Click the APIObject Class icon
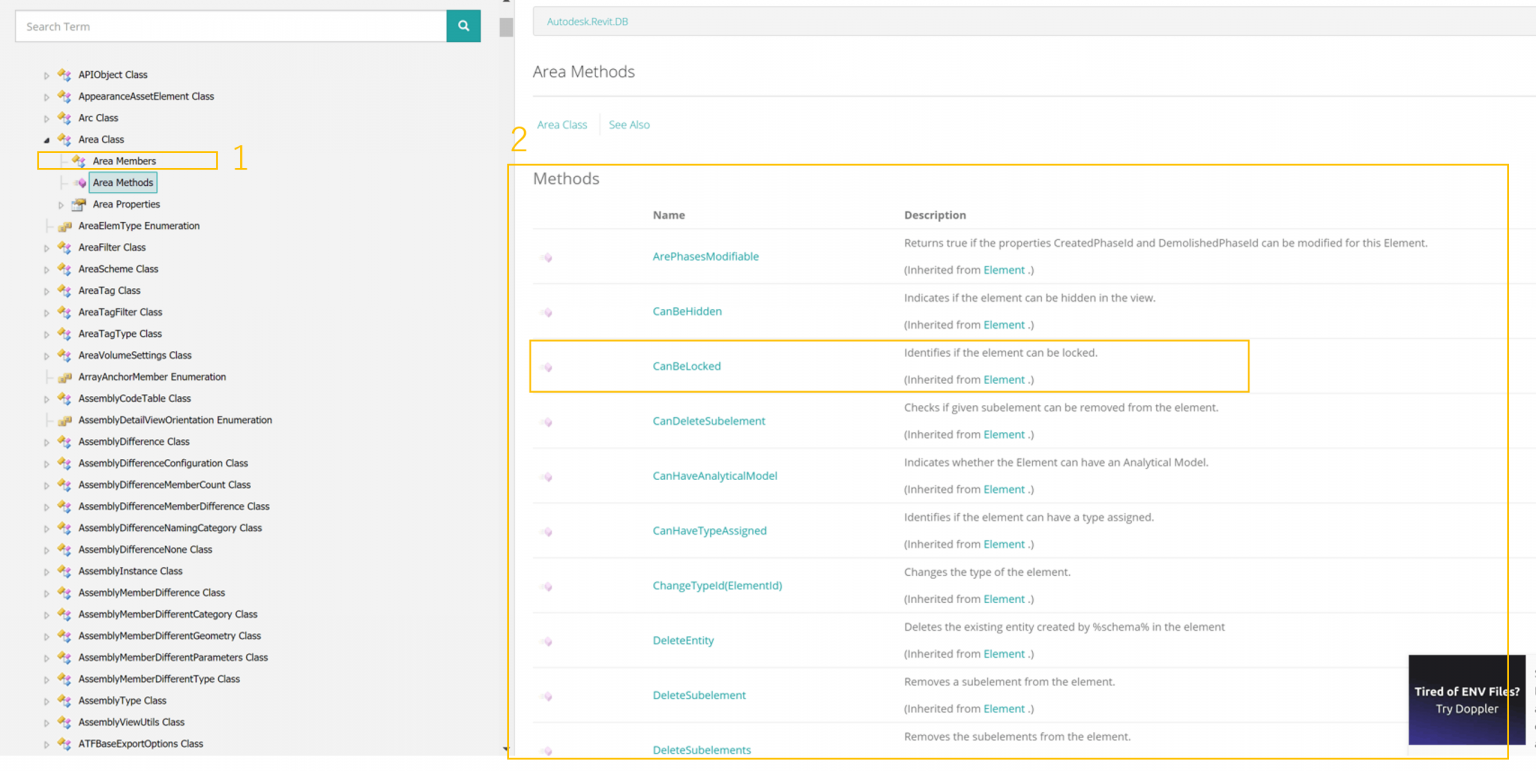 tap(65, 75)
